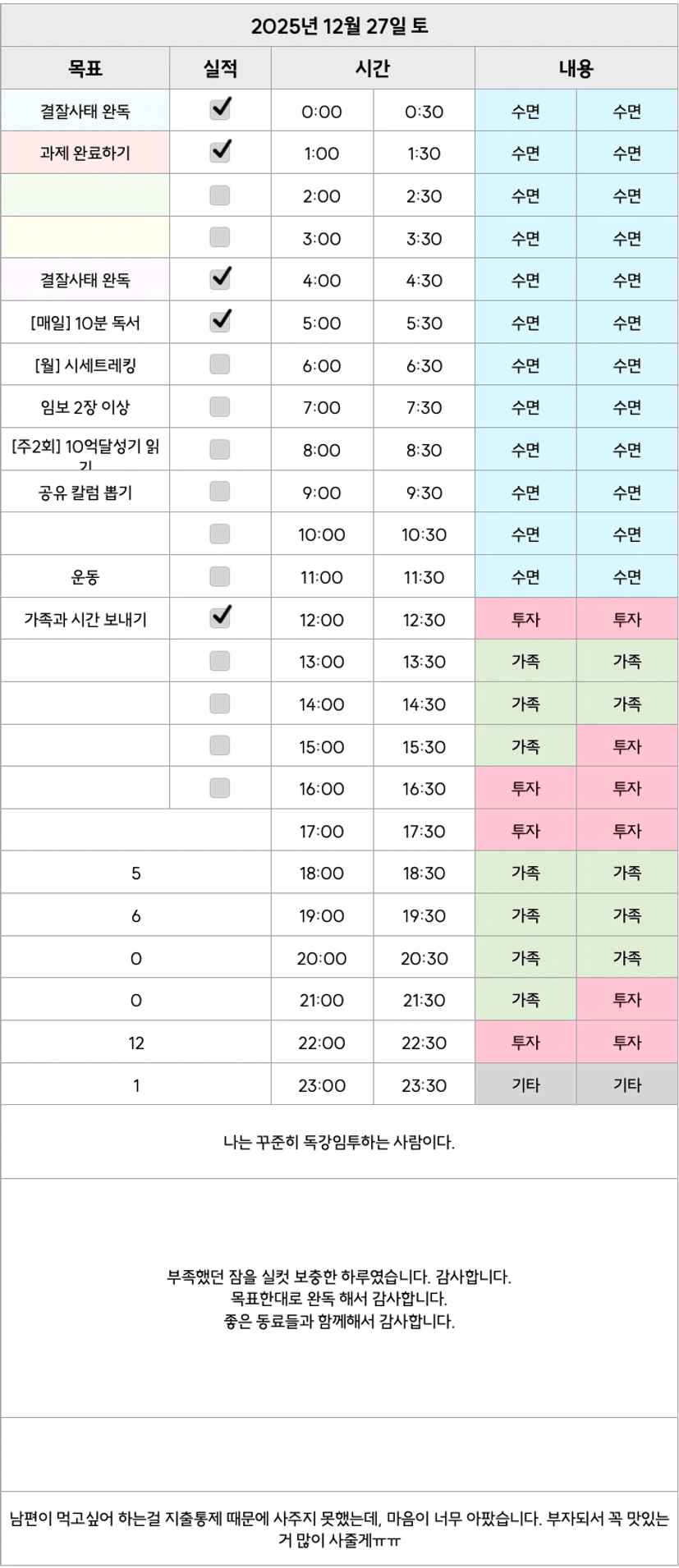Click the reflection note starting with 남편이 먹고싶어
The height and width of the screenshot is (1568, 679).
[x=339, y=1529]
